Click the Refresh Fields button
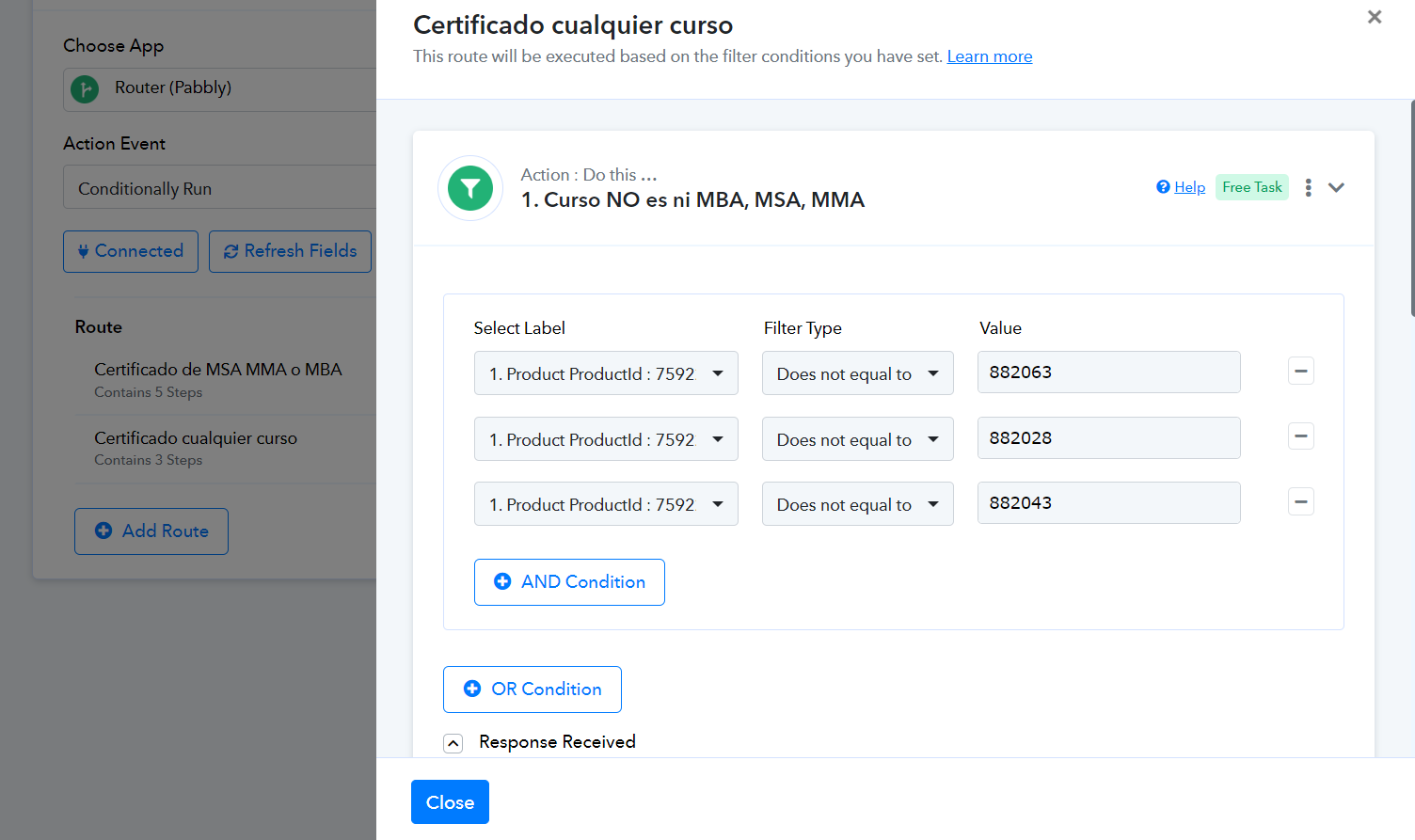 click(290, 251)
